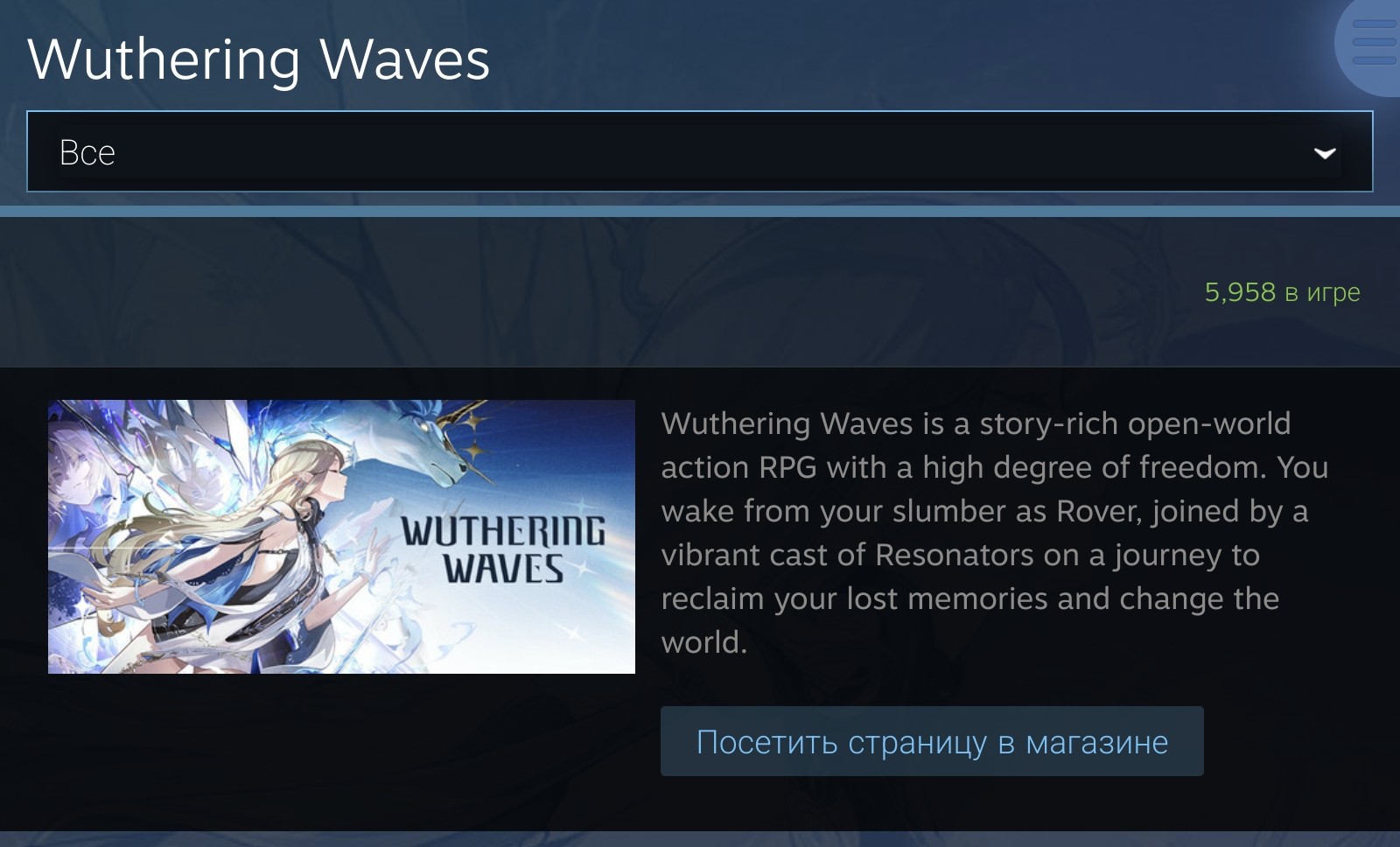Open the hamburger menu icon
1400x847 pixels.
click(x=1373, y=41)
